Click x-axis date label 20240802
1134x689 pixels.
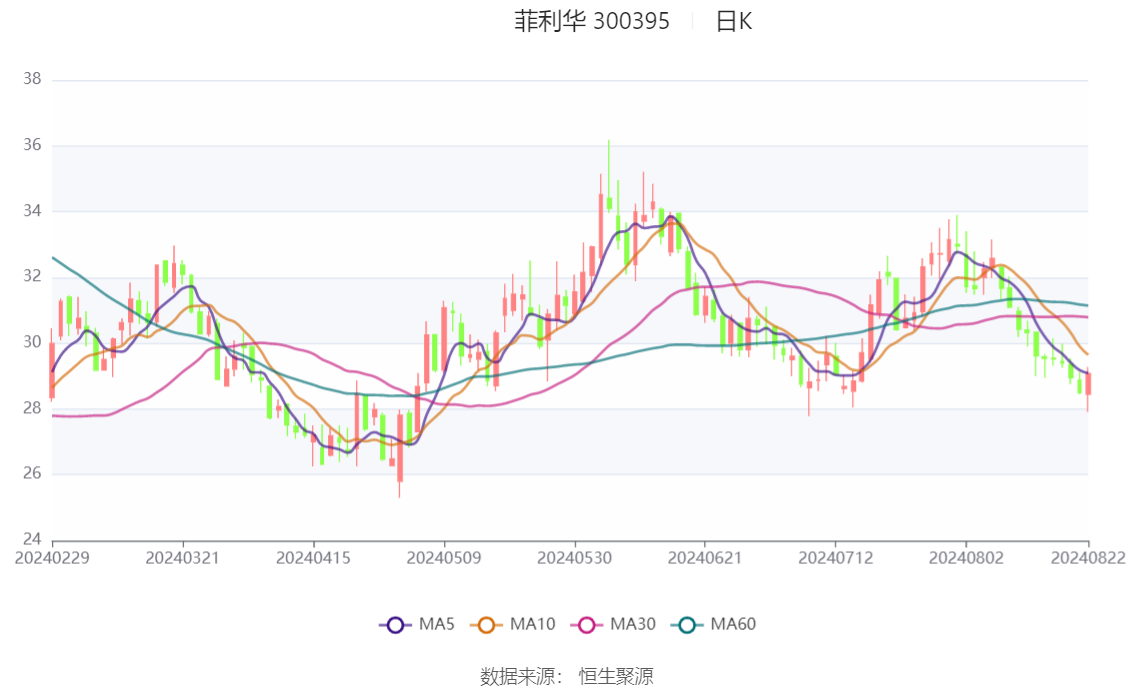tap(965, 558)
